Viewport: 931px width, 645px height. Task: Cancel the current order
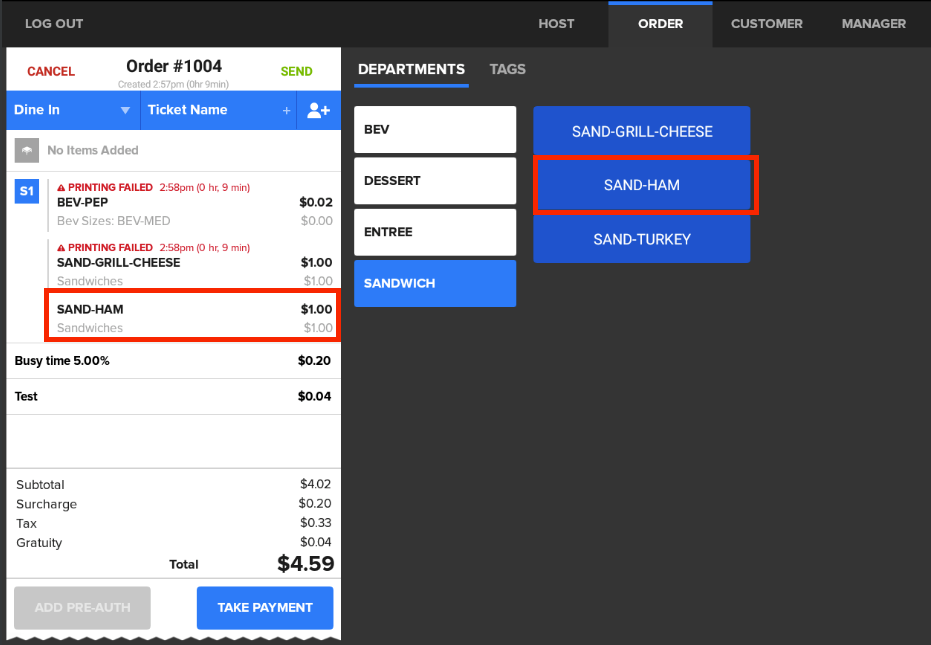click(x=51, y=71)
